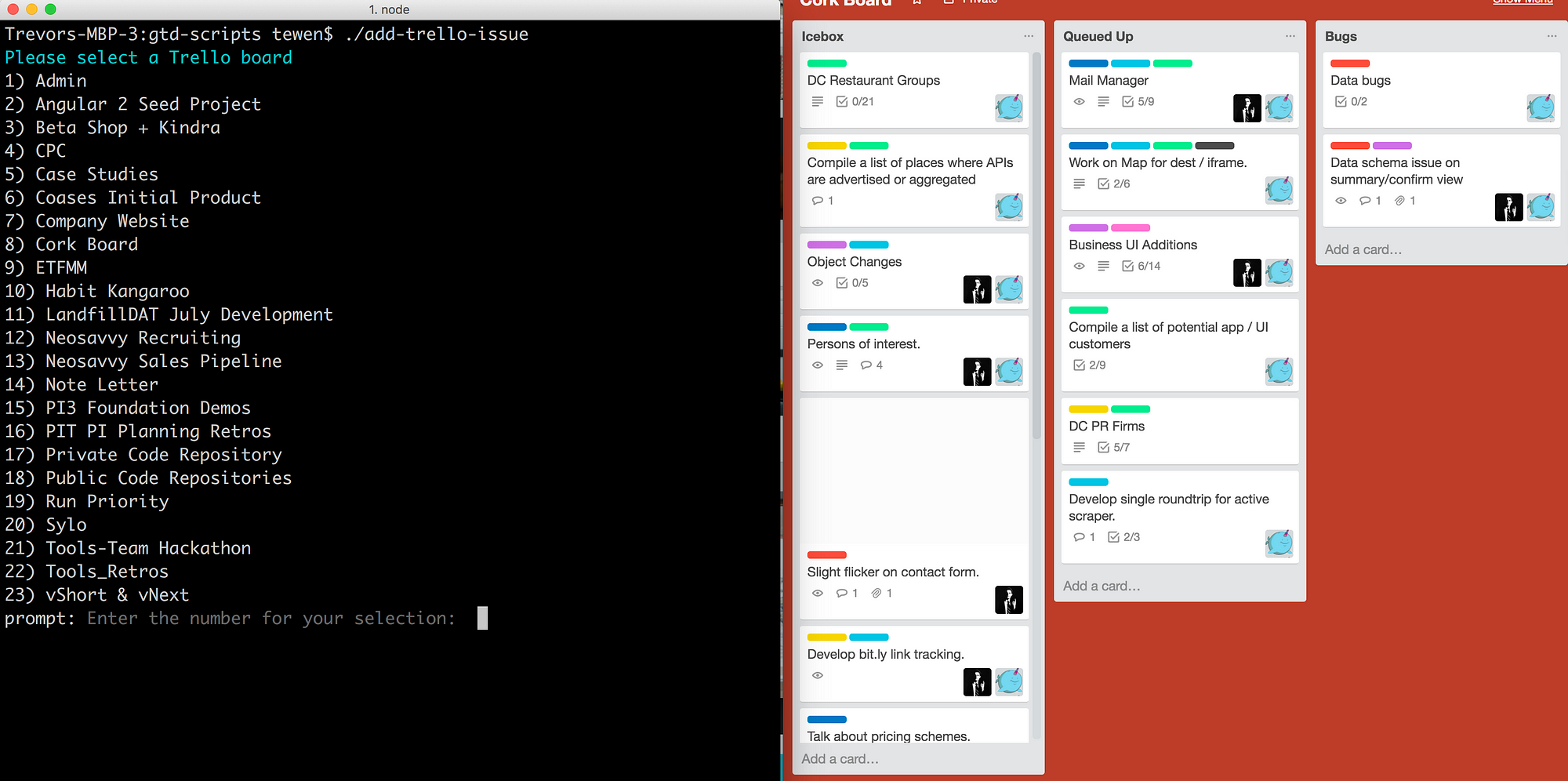Click the checklist icon on DC Restaurant Groups card
This screenshot has height=781, width=1568.
842,101
